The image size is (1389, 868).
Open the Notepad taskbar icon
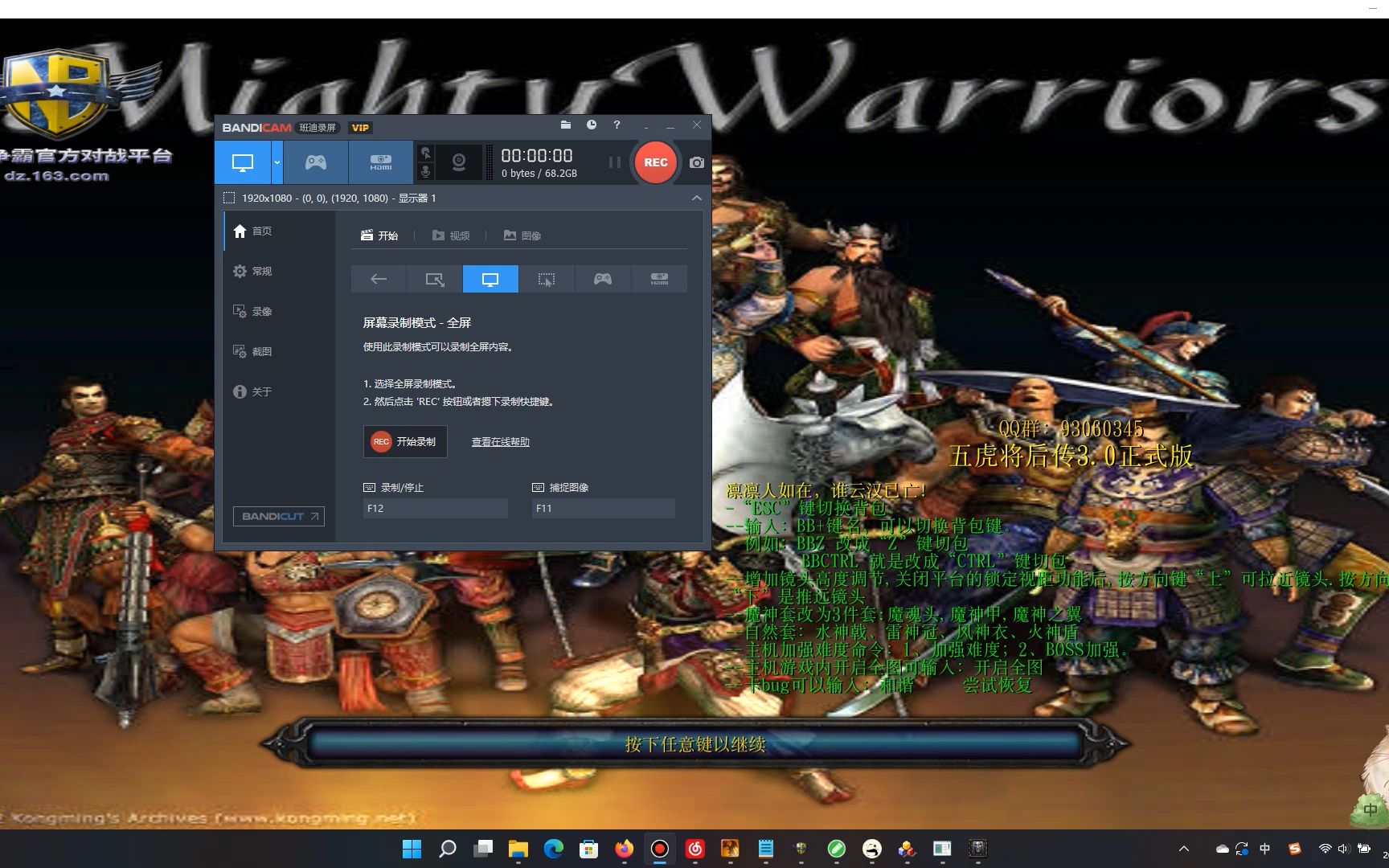tap(766, 849)
